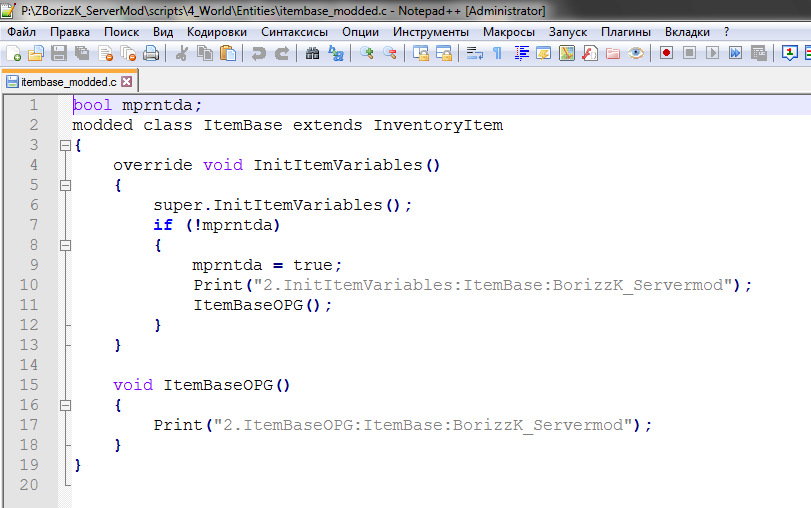Open the ? help menu
The width and height of the screenshot is (811, 508).
[727, 32]
